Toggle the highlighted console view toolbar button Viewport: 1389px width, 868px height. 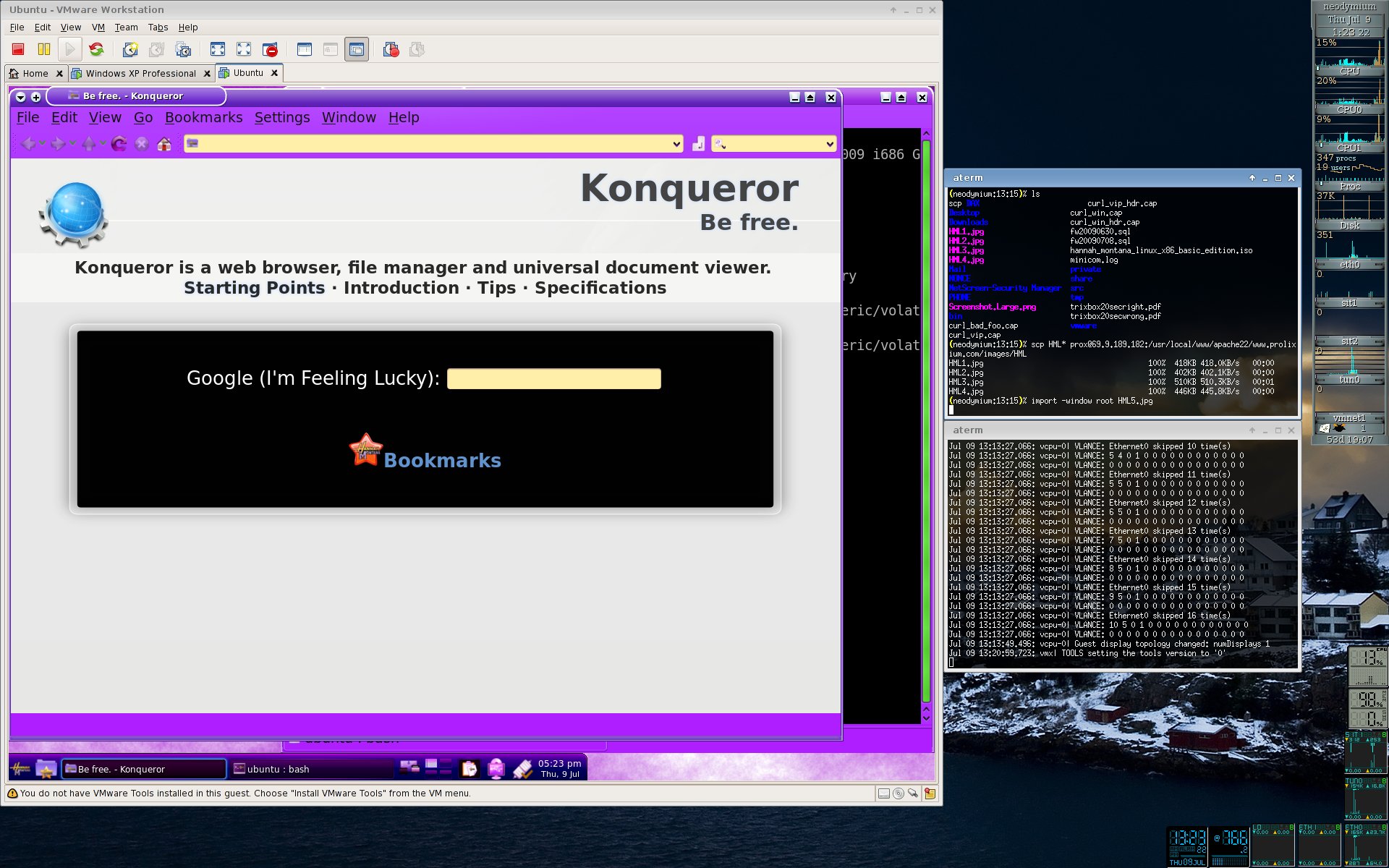tap(357, 49)
